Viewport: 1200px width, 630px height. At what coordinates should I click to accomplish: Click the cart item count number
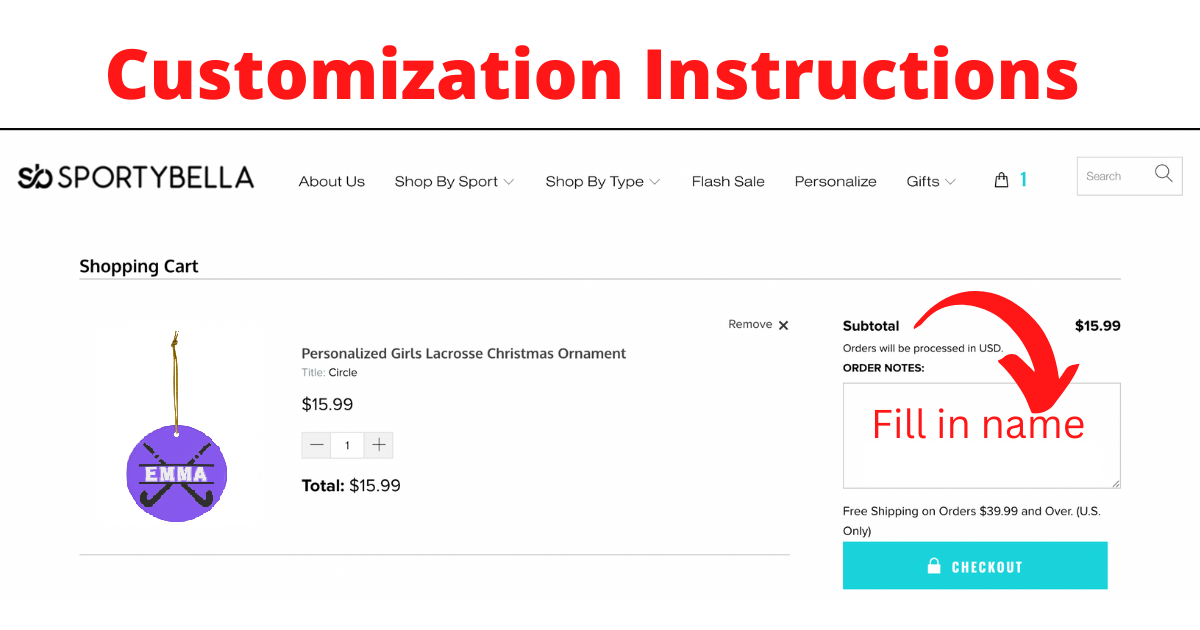point(1023,180)
